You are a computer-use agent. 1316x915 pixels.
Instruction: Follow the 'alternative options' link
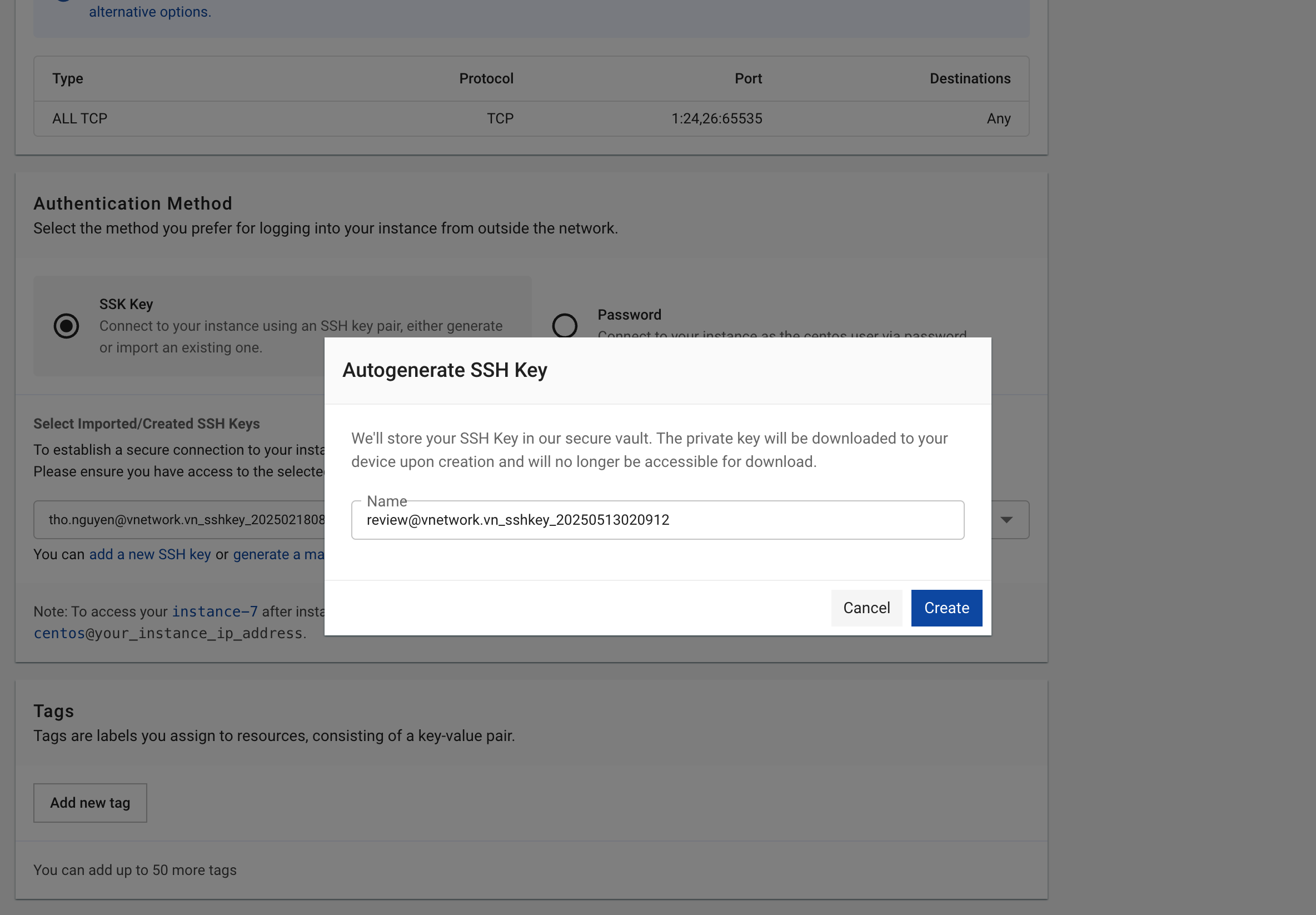[x=149, y=12]
